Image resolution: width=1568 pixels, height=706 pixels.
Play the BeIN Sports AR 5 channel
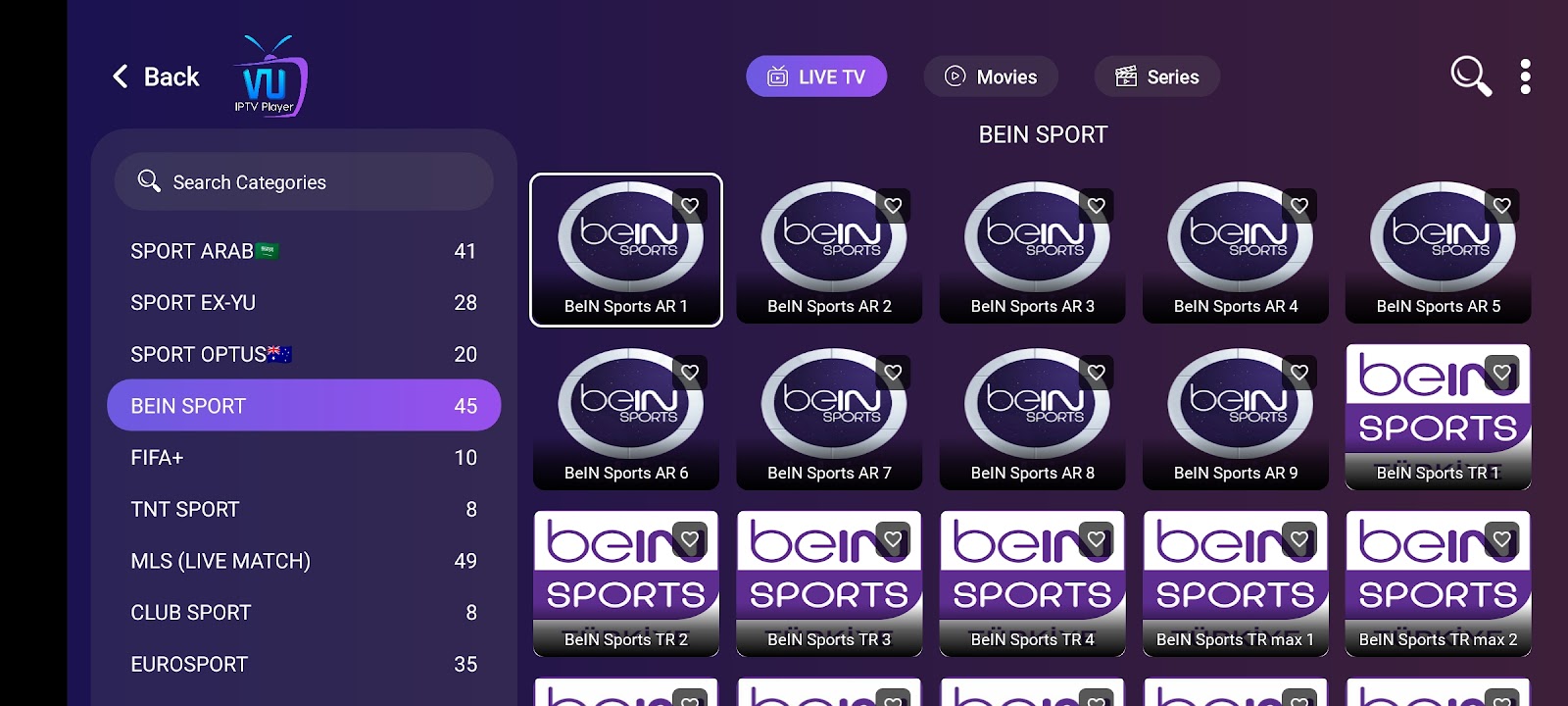(1439, 250)
